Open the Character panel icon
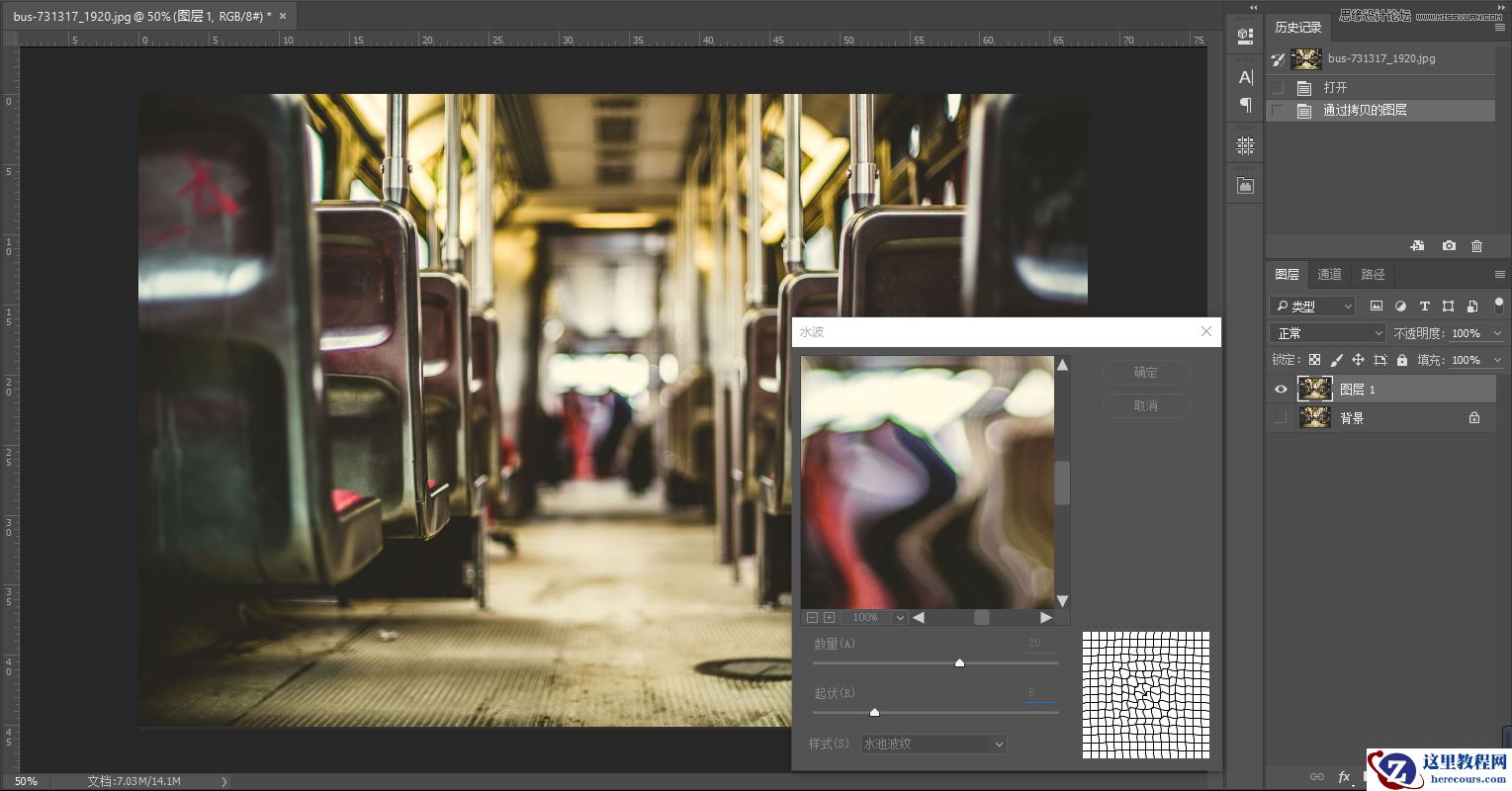The width and height of the screenshot is (1512, 791). pos(1245,77)
